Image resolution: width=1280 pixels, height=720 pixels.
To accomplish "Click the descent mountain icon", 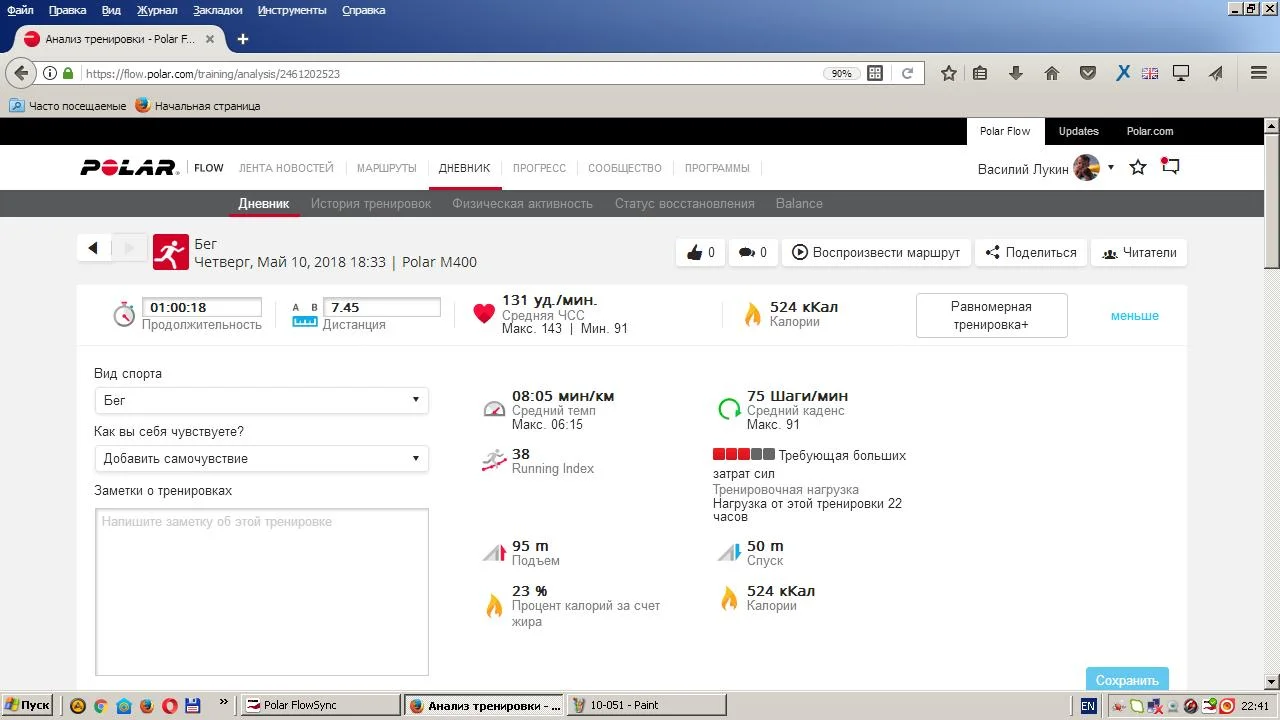I will pos(729,552).
